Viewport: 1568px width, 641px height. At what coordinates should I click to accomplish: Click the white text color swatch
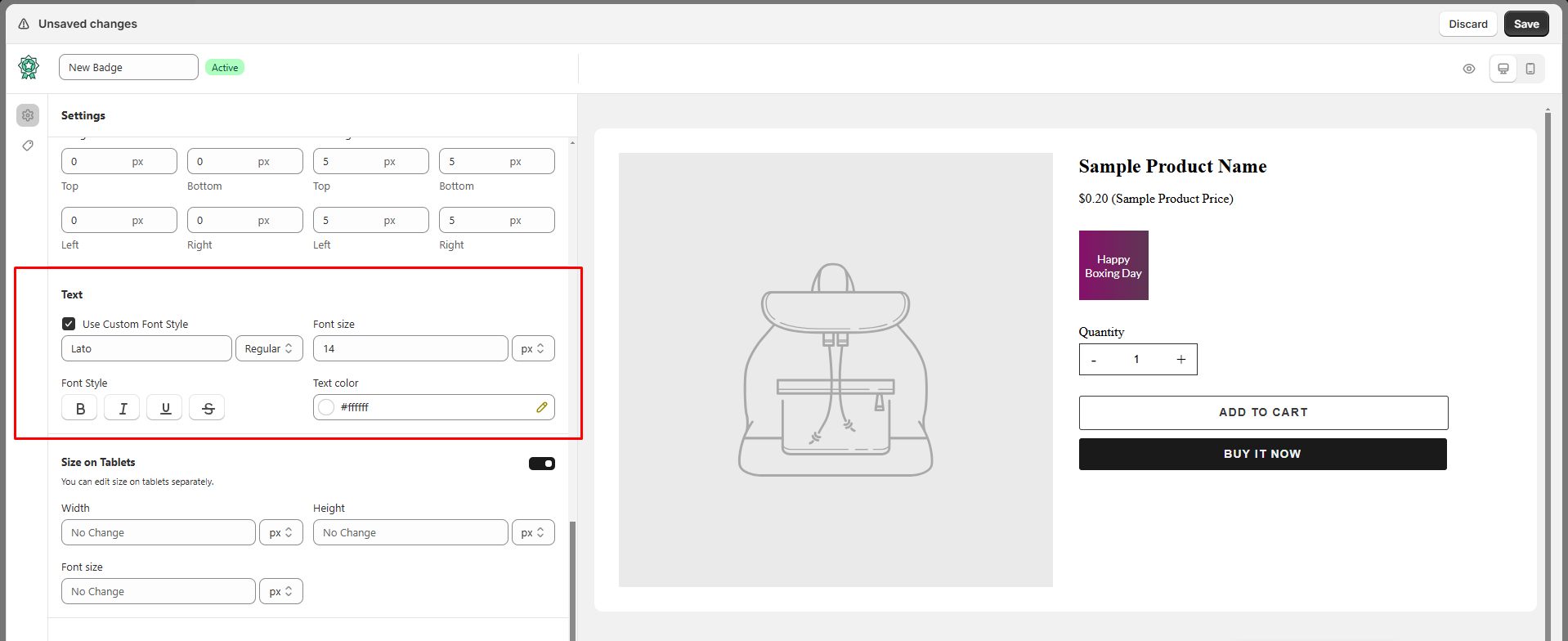point(326,407)
